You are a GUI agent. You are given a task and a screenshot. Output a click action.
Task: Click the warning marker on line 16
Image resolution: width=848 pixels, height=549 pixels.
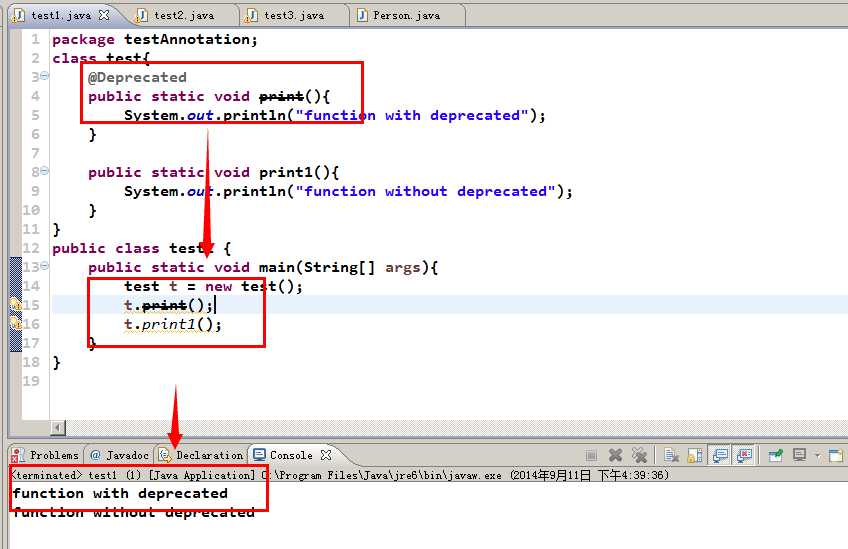[16, 324]
